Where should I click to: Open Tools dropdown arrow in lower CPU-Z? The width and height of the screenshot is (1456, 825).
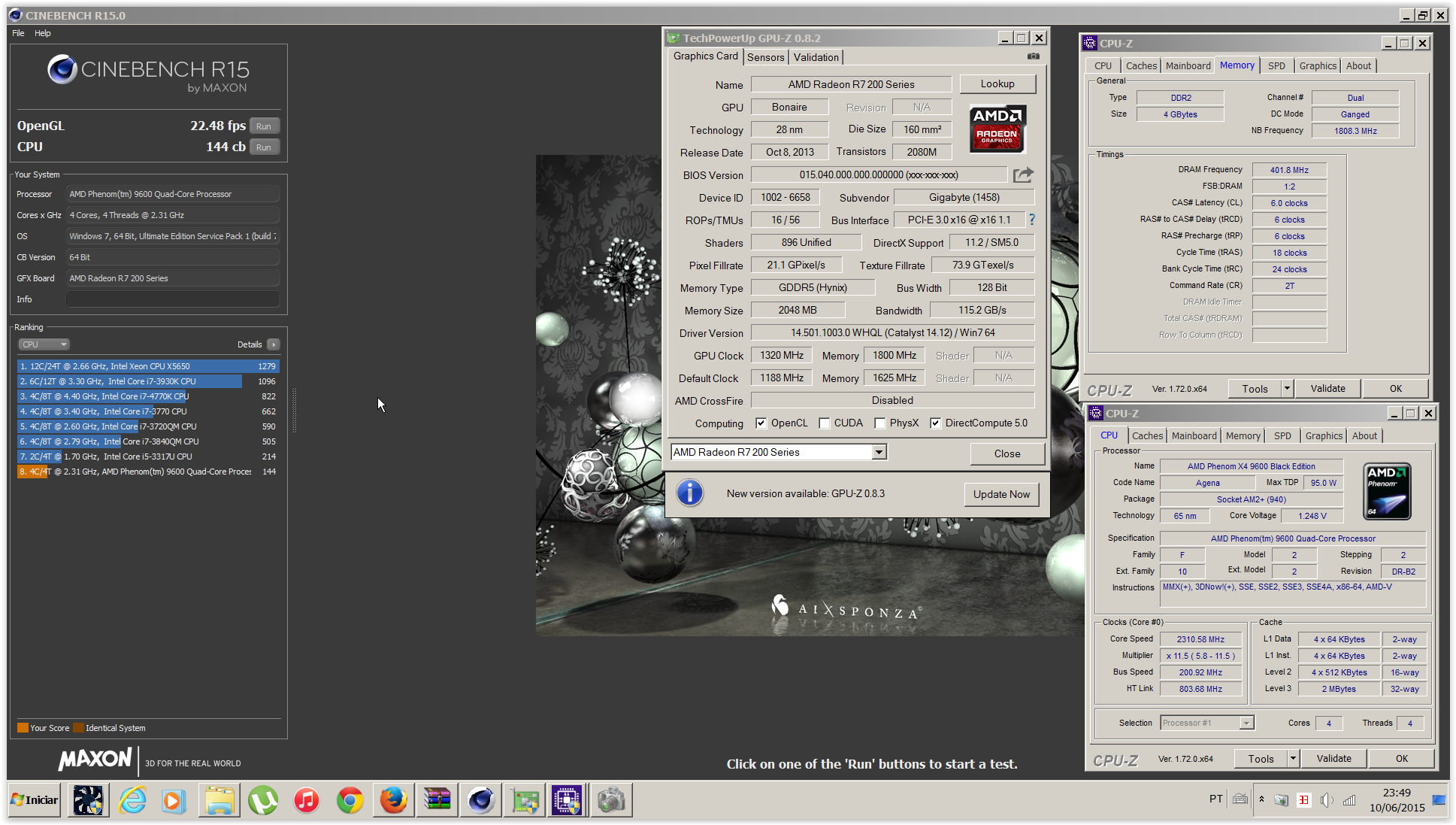(1293, 759)
